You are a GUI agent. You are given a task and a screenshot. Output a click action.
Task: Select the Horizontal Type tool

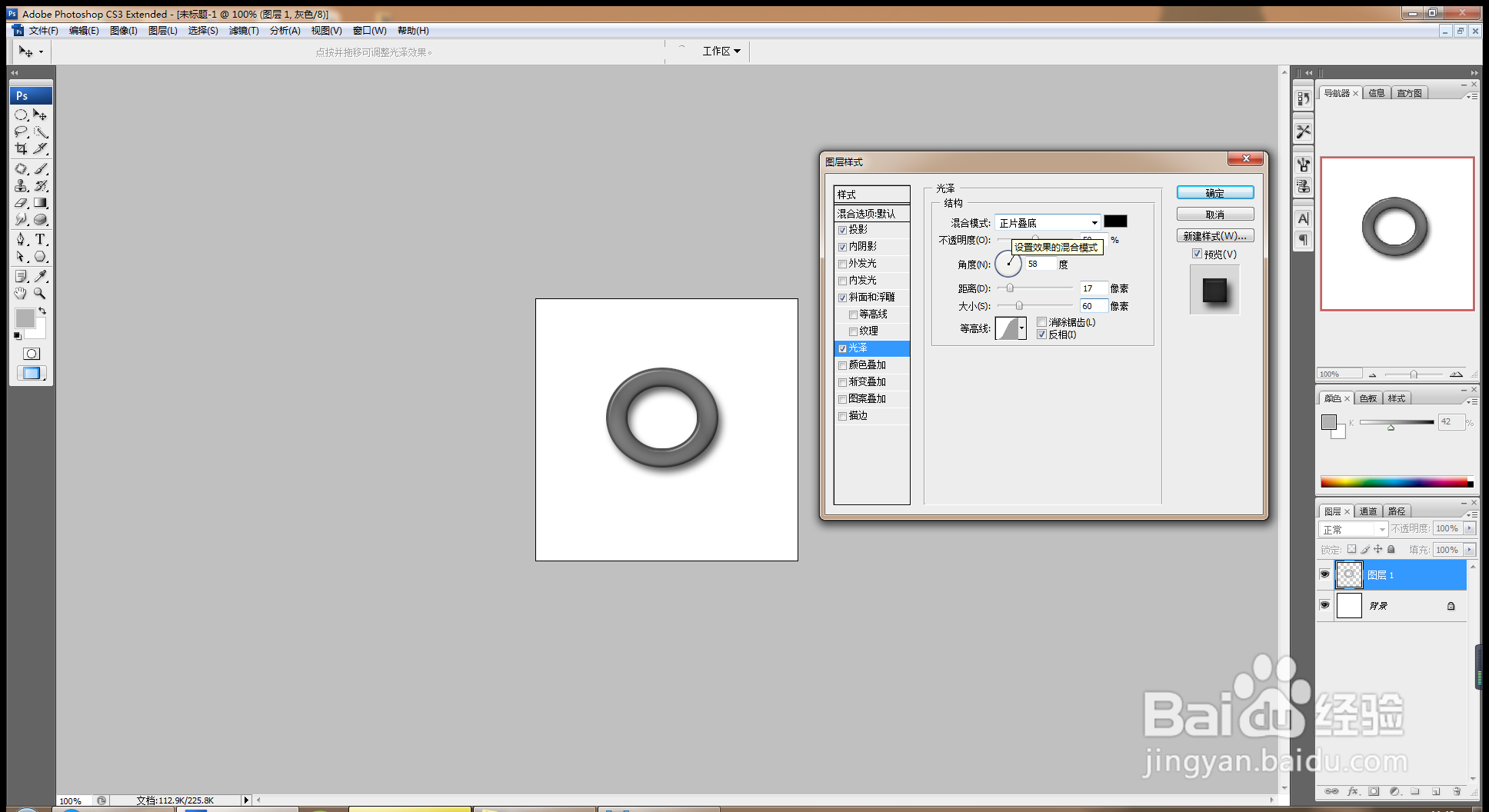coord(40,239)
